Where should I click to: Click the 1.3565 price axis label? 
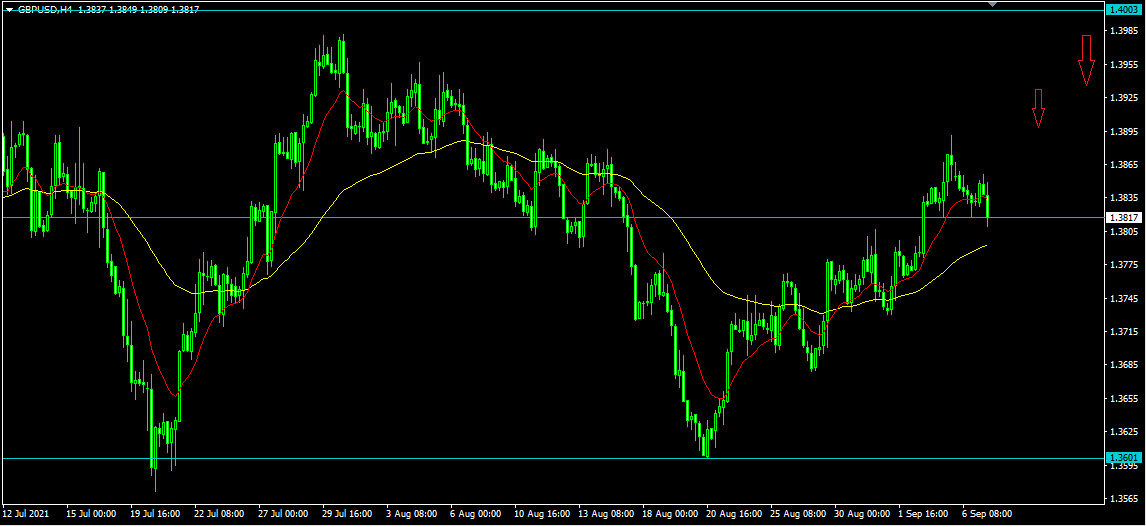click(1124, 498)
